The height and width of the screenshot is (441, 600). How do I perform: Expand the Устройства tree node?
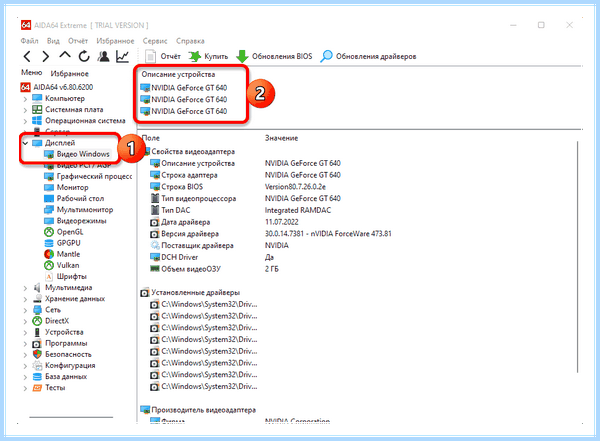(x=25, y=332)
